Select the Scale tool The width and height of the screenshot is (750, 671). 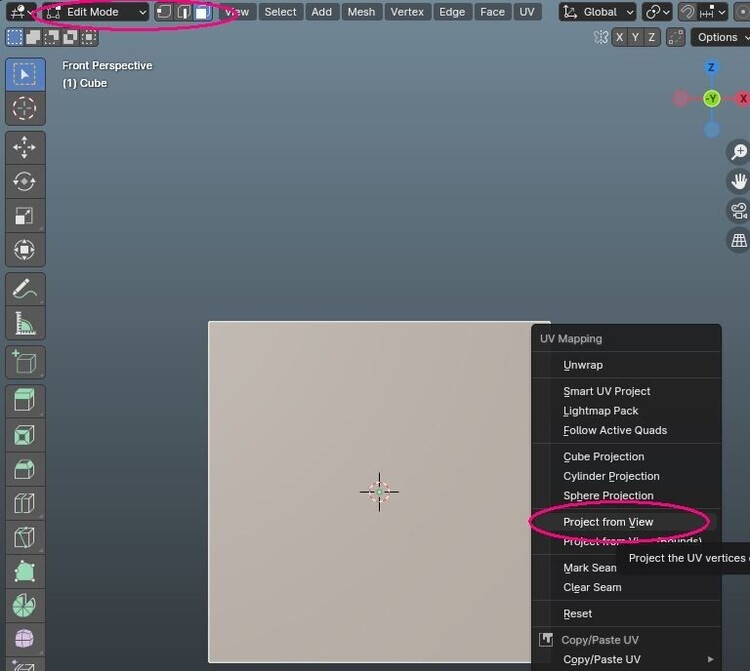(x=25, y=216)
